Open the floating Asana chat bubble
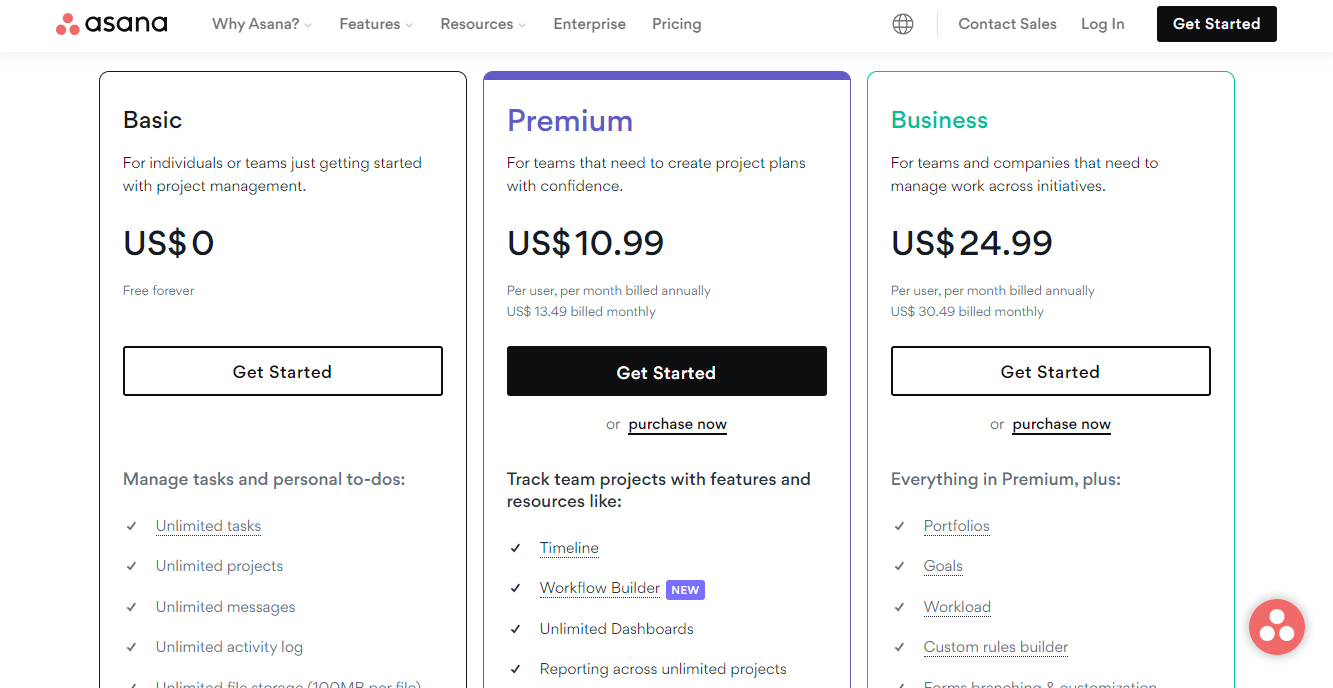The height and width of the screenshot is (688, 1333). tap(1276, 627)
